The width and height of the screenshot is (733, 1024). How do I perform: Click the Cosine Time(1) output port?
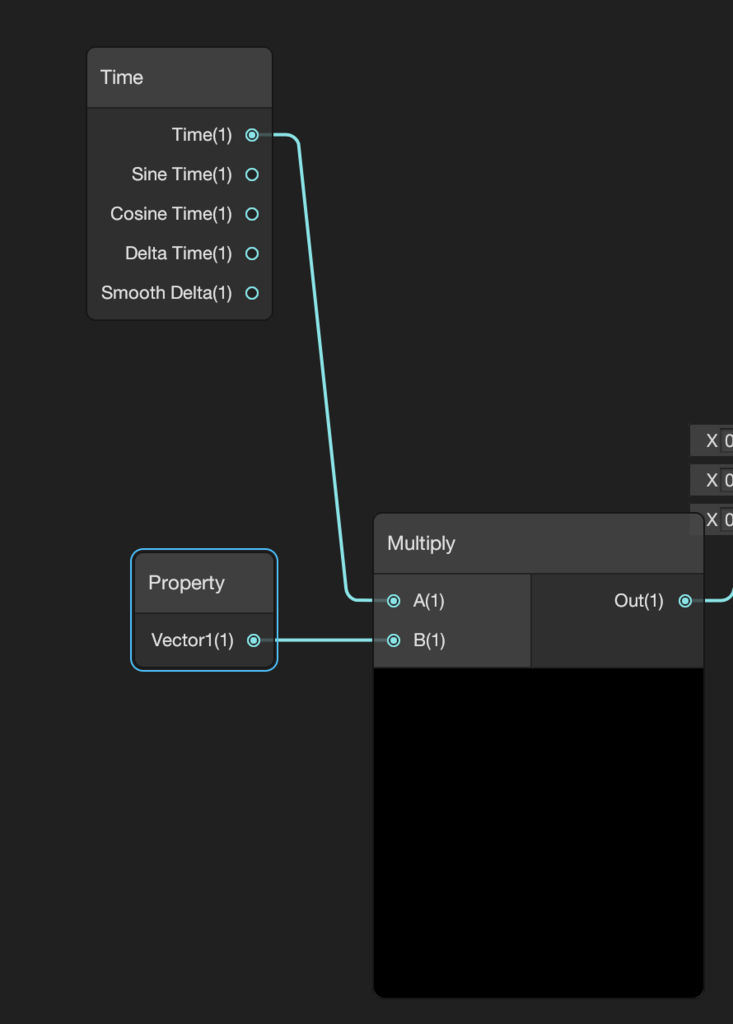pyautogui.click(x=252, y=214)
